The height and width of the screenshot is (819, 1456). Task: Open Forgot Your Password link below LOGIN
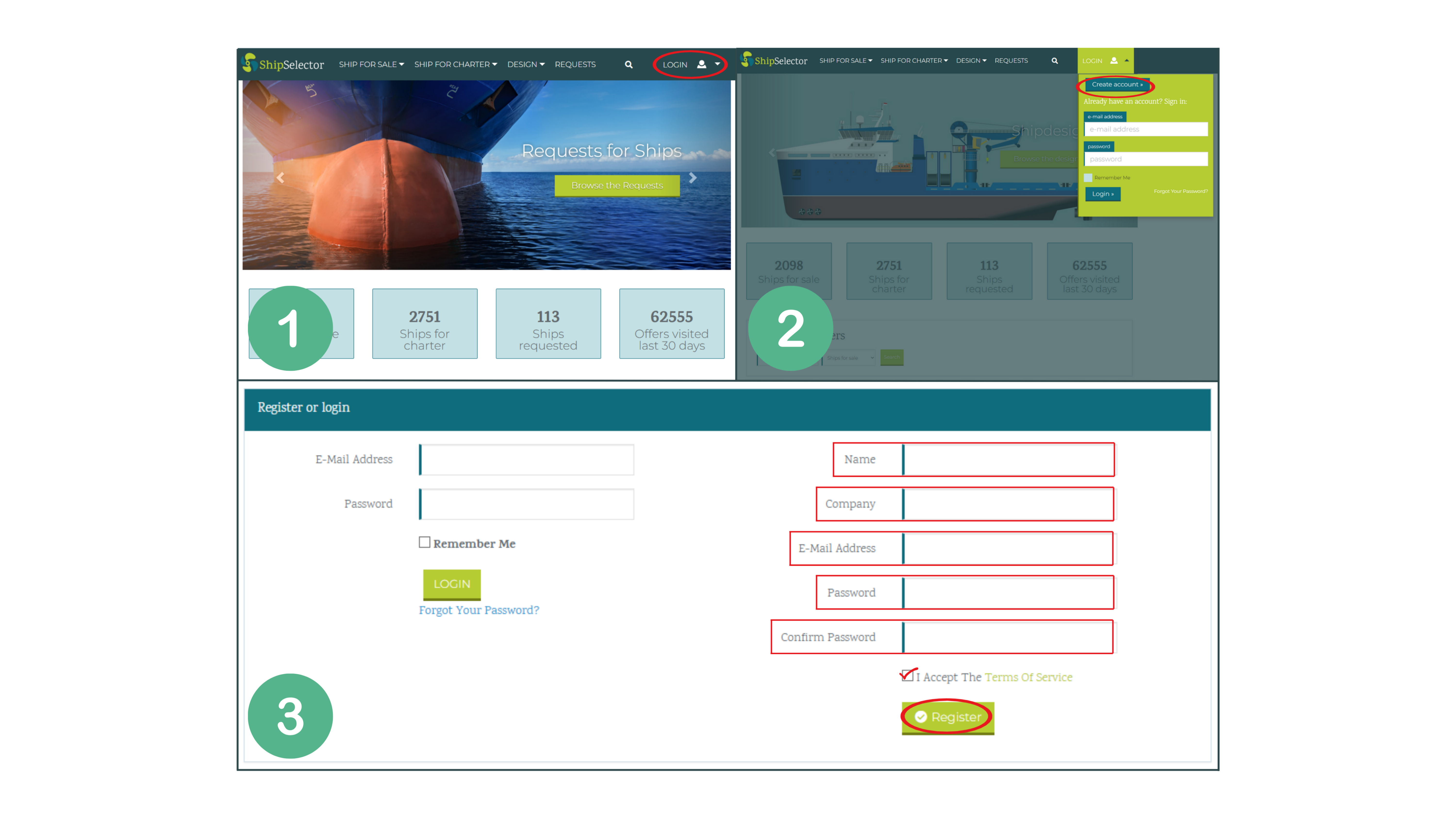coord(479,611)
